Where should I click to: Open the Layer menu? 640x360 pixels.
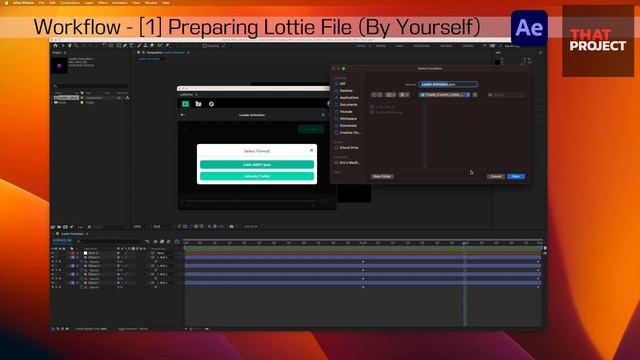click(x=89, y=2)
